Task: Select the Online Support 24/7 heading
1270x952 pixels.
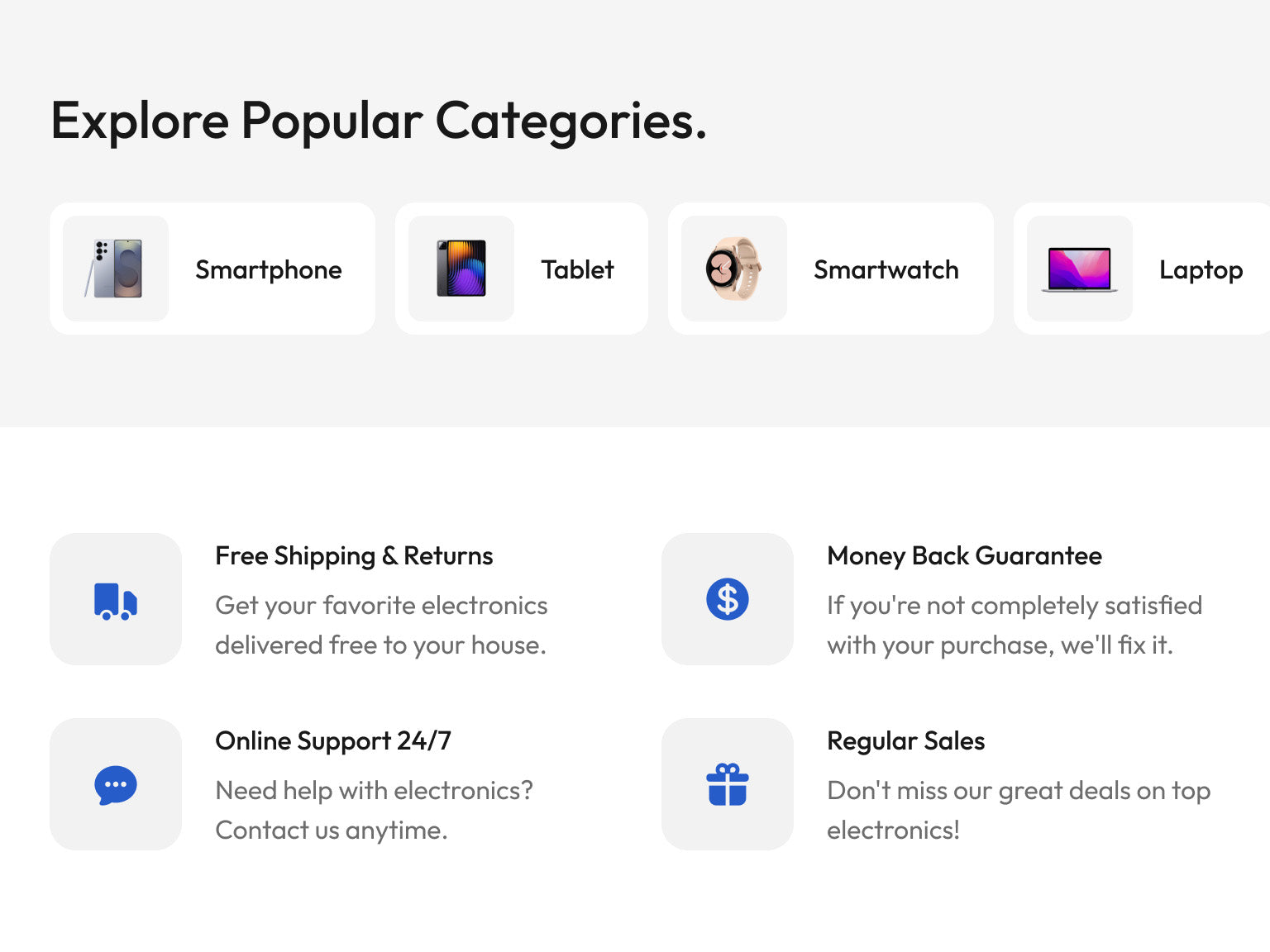Action: (x=333, y=741)
